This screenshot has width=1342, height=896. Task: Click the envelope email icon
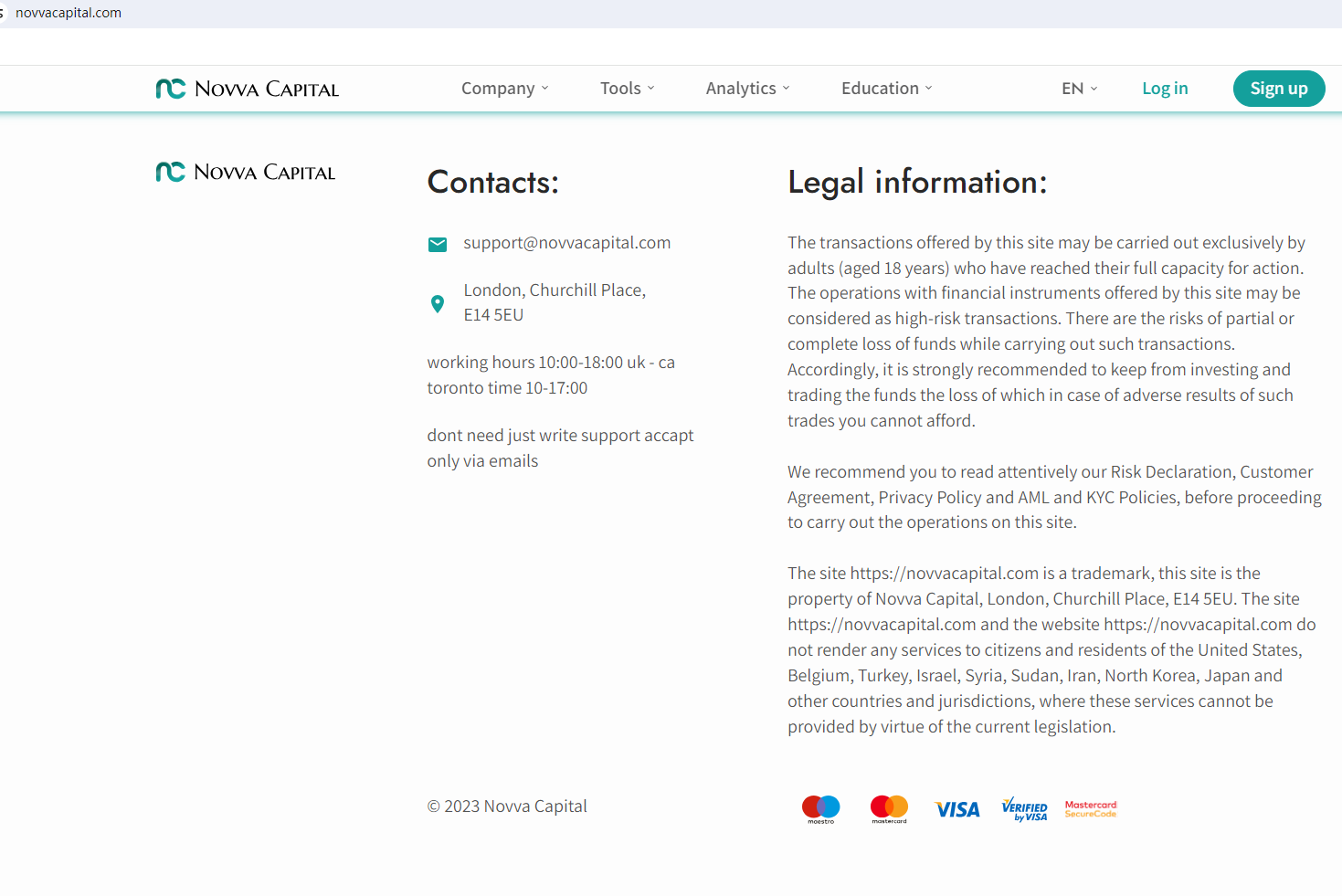click(438, 244)
